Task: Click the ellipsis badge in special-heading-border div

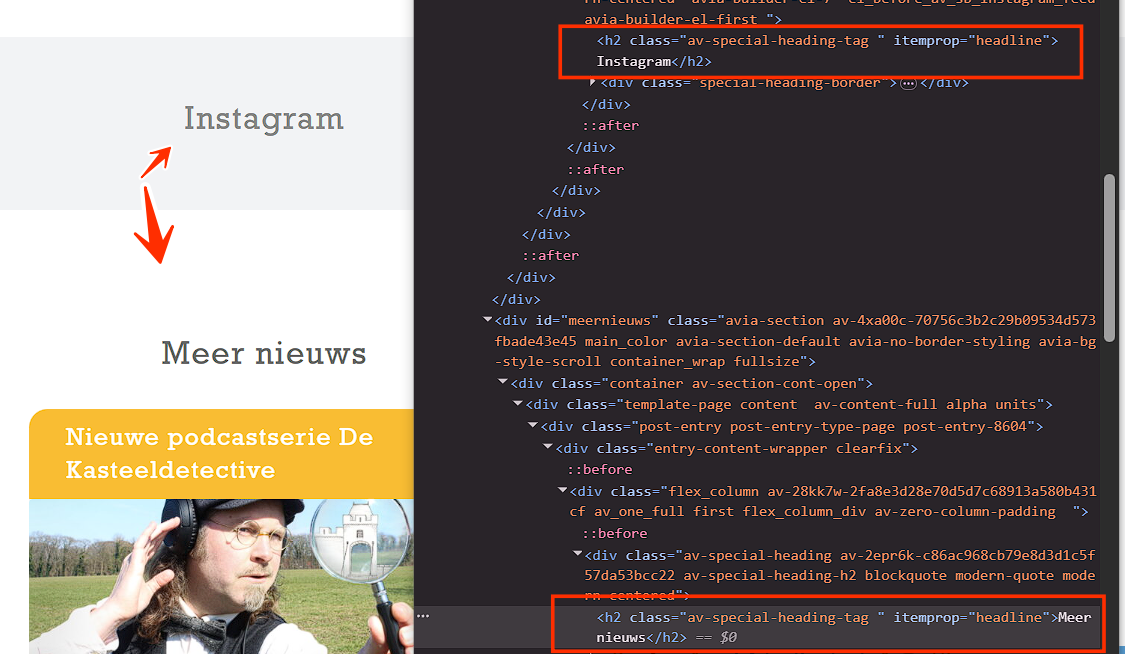Action: point(908,84)
